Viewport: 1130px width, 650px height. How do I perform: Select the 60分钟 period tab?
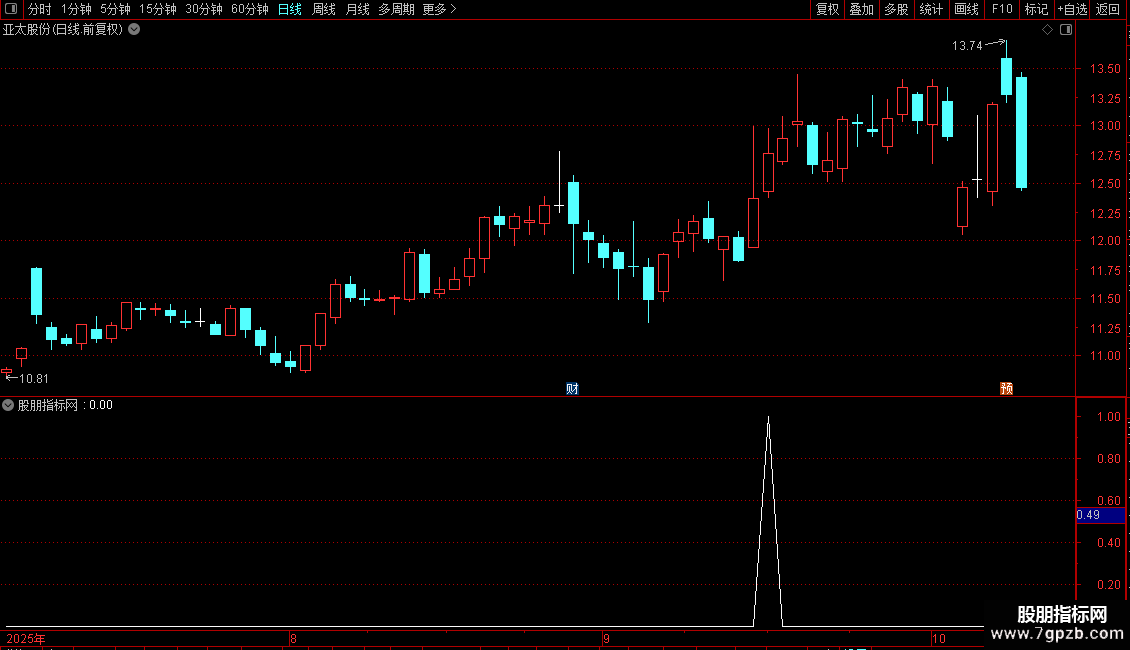[x=250, y=9]
